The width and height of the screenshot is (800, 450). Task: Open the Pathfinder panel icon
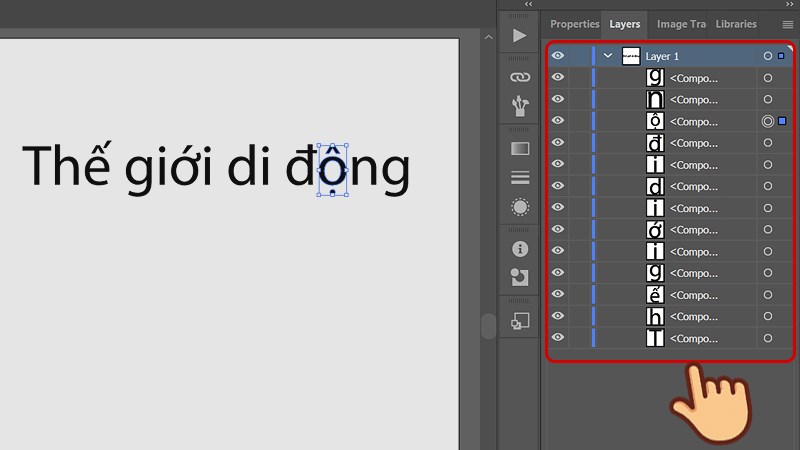[x=520, y=277]
